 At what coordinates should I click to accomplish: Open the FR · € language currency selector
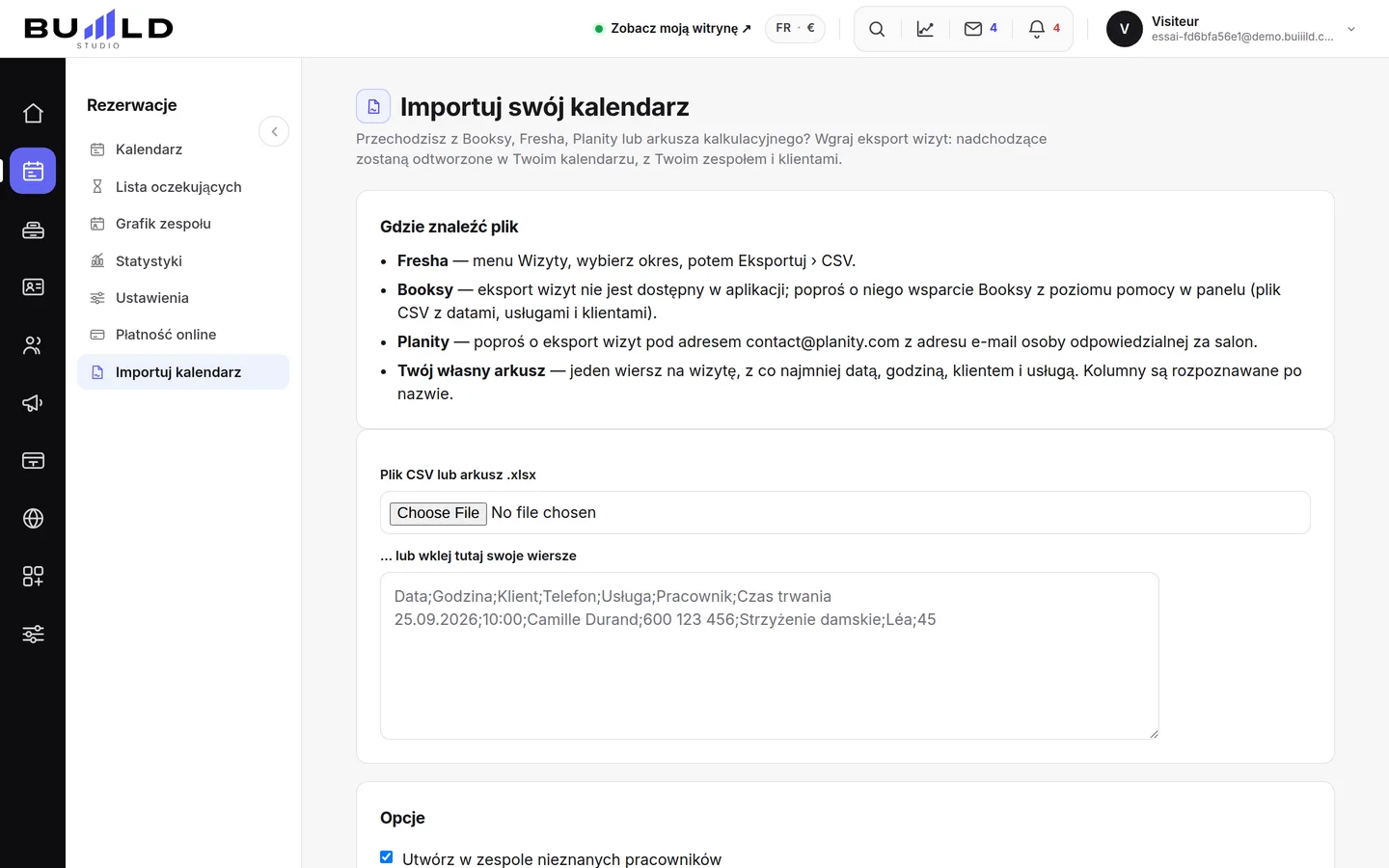(795, 28)
